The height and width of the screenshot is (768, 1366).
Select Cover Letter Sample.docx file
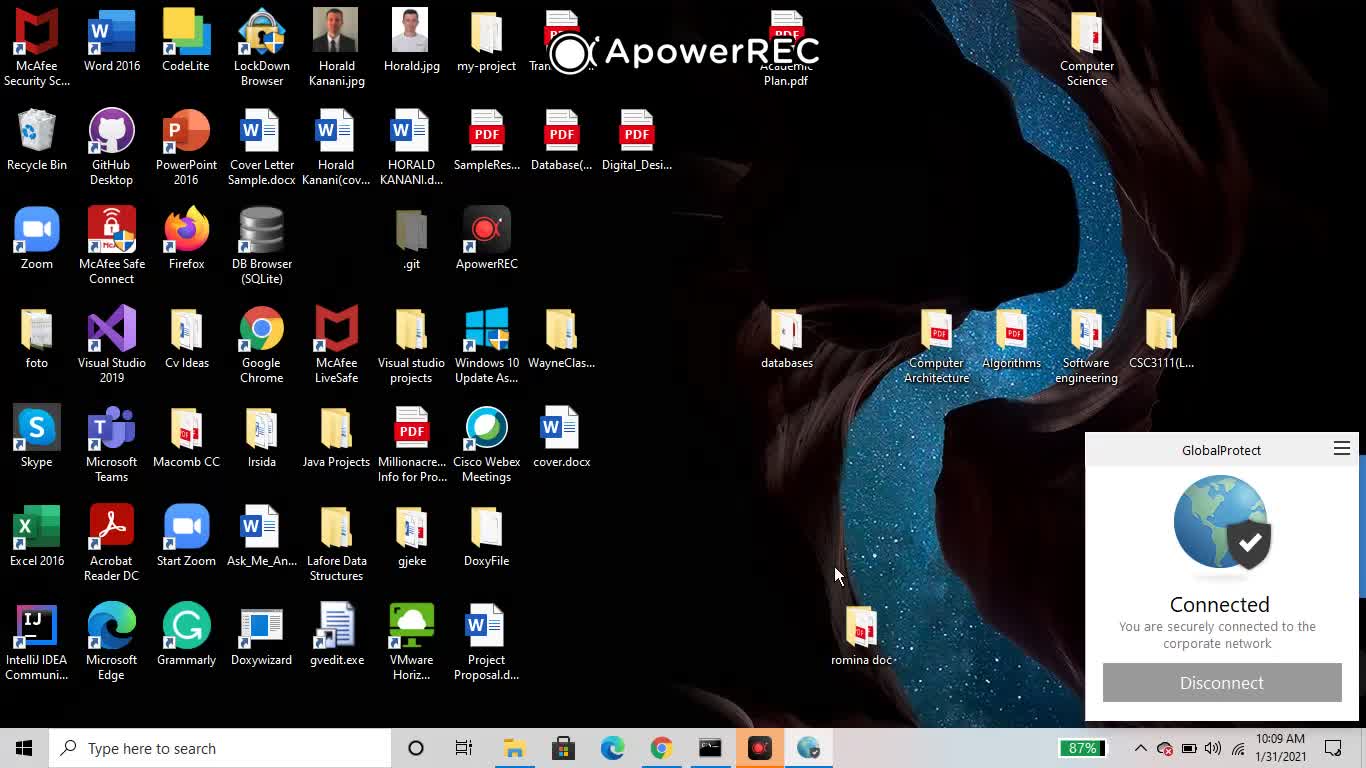point(261,146)
